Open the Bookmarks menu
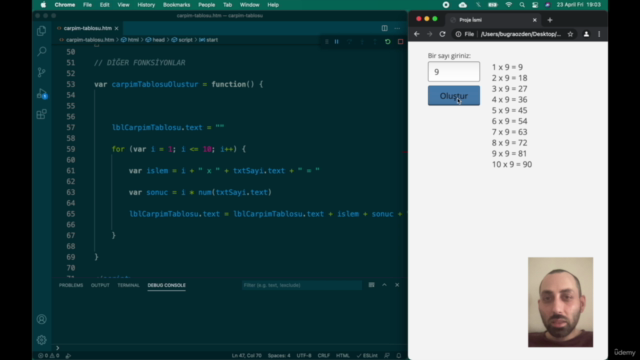640x360 pixels. 176,5
